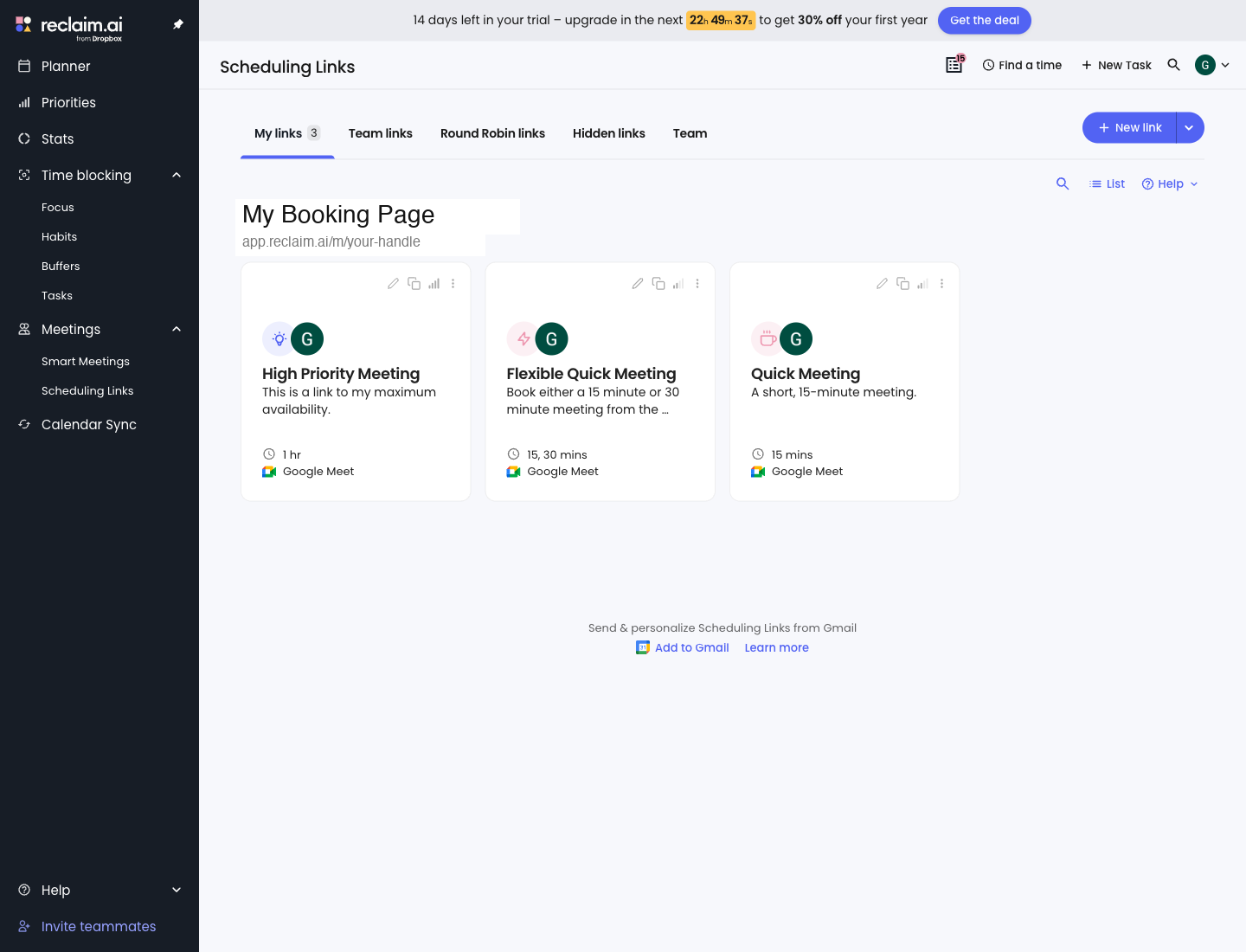Screen dimensions: 1246x952
Task: Click the Quick Meeting card heading
Action: (806, 374)
